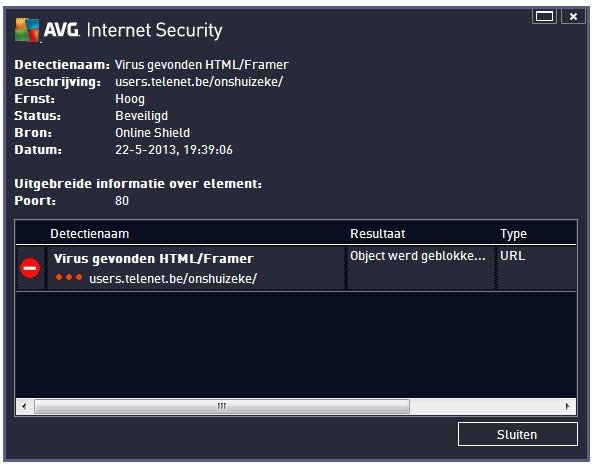Image resolution: width=598 pixels, height=467 pixels.
Task: Click the Online Shield source value
Action: coord(152,133)
